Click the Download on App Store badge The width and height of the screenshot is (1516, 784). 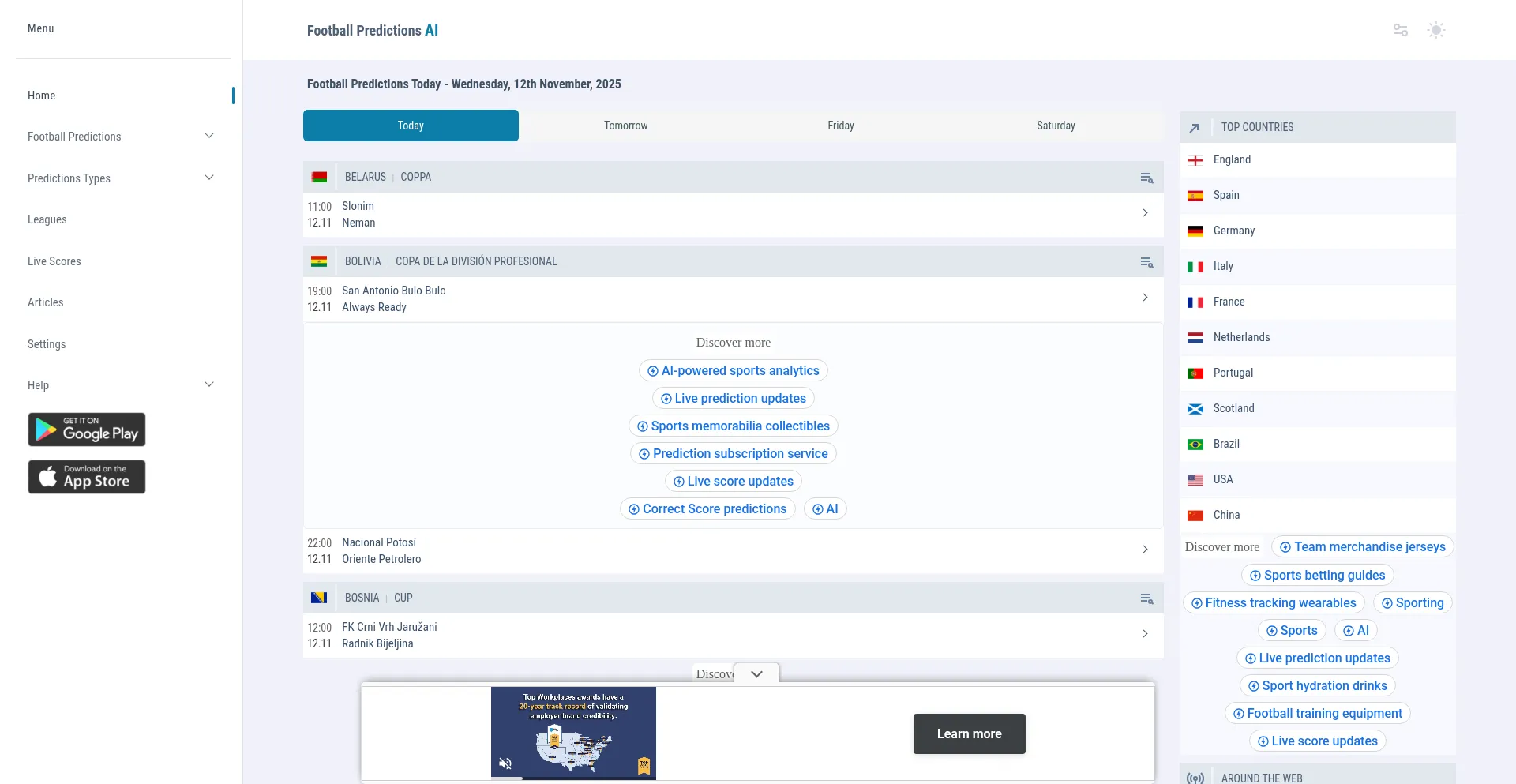coord(87,477)
